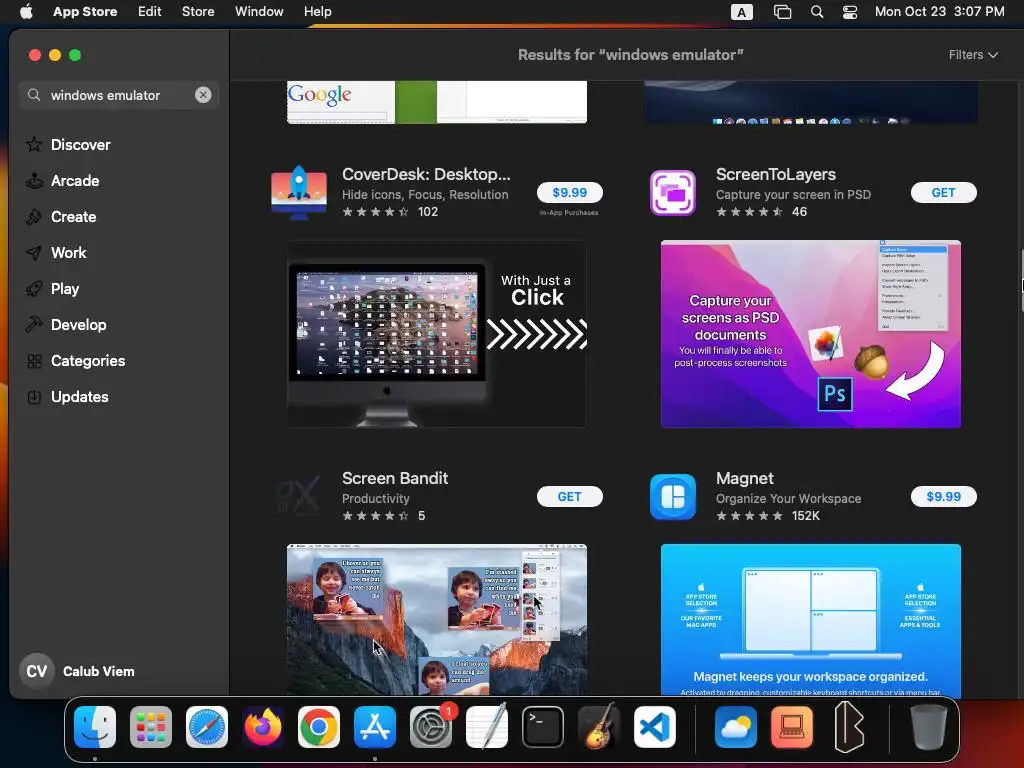1024x768 pixels.
Task: Open CoverDesk: Desktop... app title
Action: 426,174
